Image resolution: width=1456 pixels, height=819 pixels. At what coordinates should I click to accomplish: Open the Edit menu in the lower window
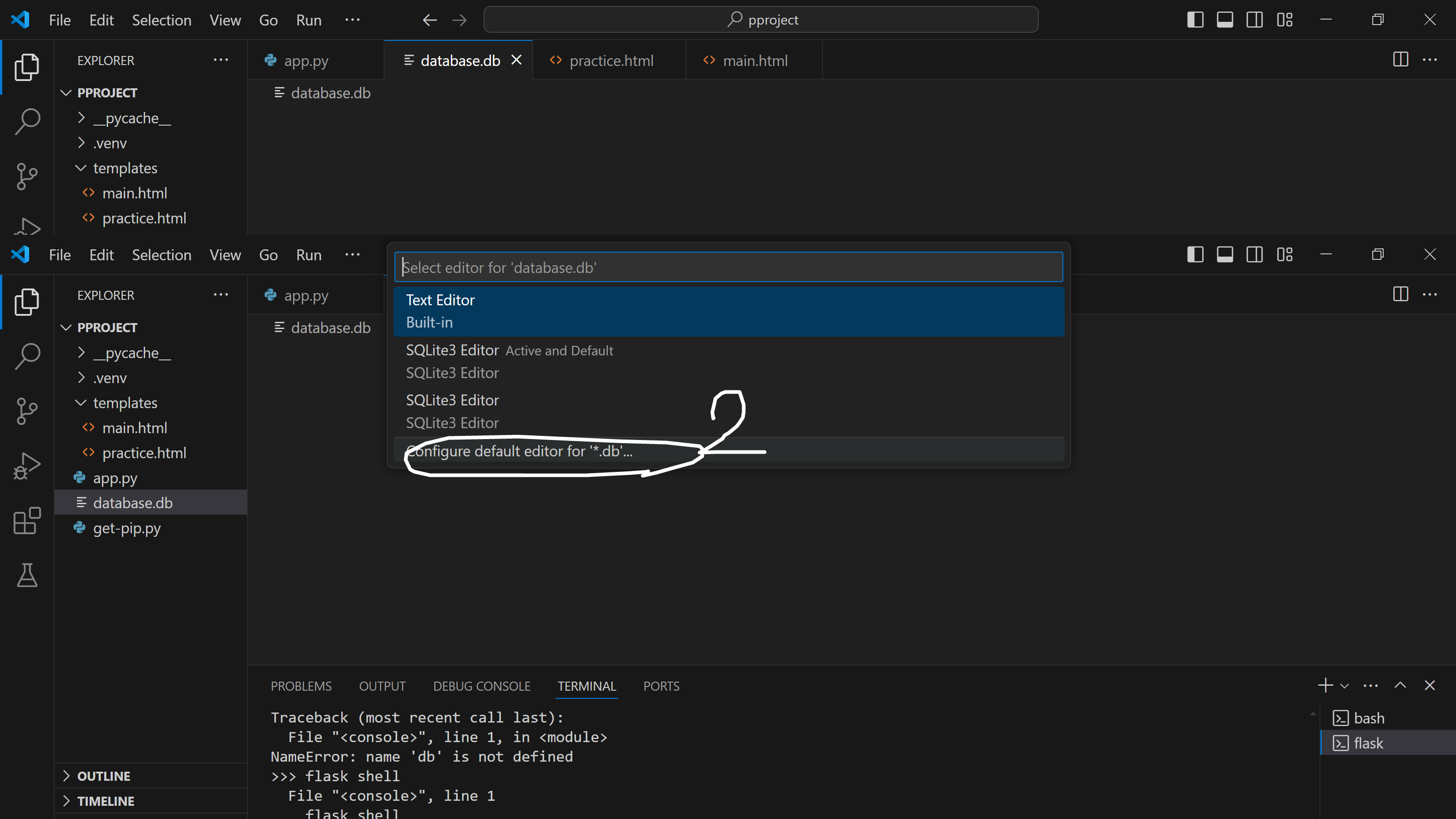click(x=102, y=255)
